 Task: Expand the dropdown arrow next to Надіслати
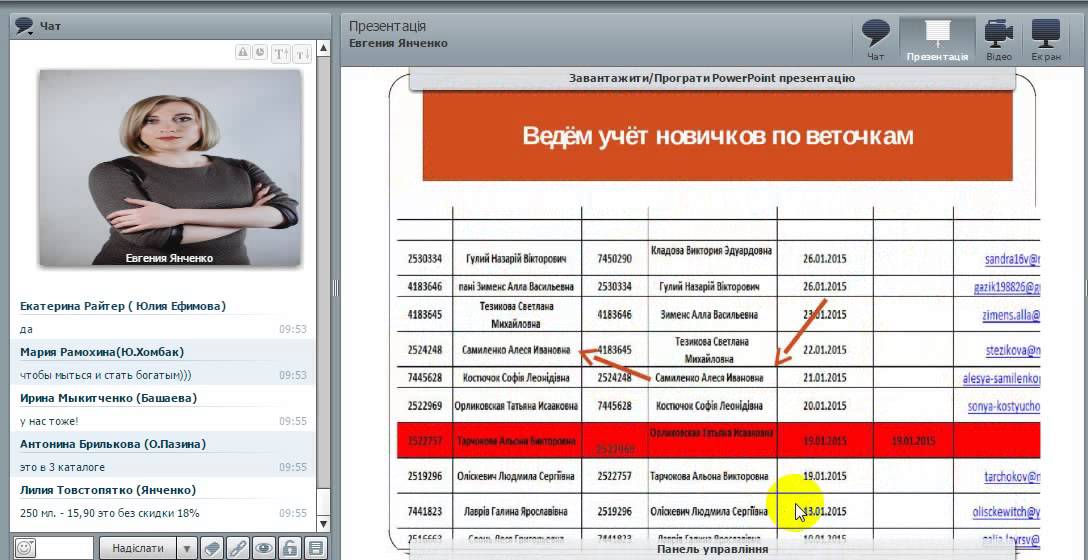point(186,548)
